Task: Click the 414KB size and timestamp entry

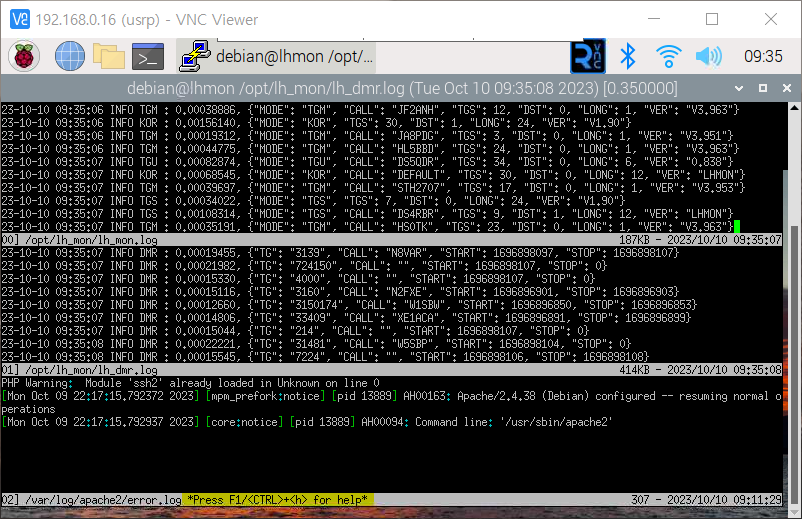Action: [x=700, y=370]
